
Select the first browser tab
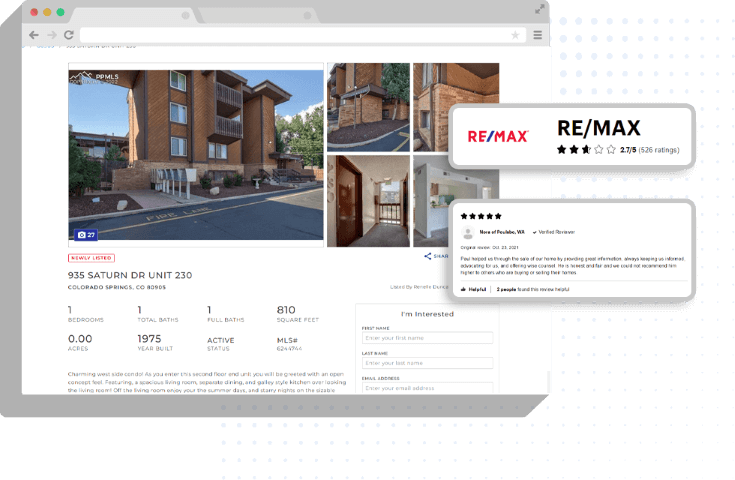[134, 15]
